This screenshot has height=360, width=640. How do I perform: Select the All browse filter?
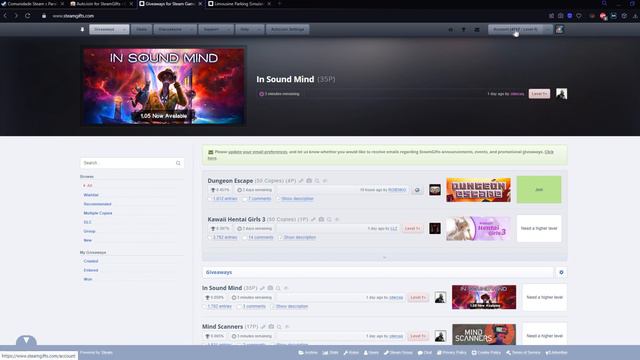click(89, 186)
